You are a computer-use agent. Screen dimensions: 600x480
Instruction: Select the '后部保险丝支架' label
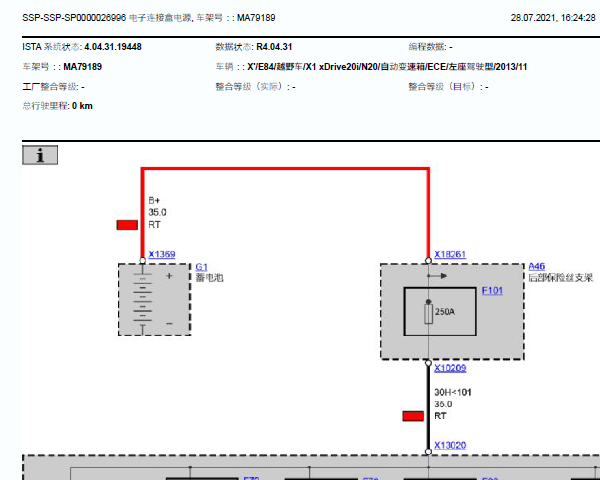(x=561, y=278)
